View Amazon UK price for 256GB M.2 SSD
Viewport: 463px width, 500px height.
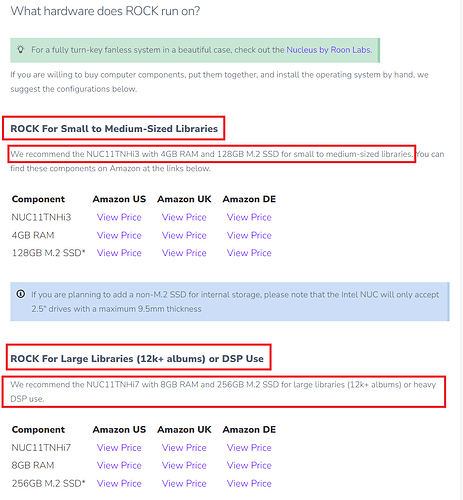pos(184,483)
